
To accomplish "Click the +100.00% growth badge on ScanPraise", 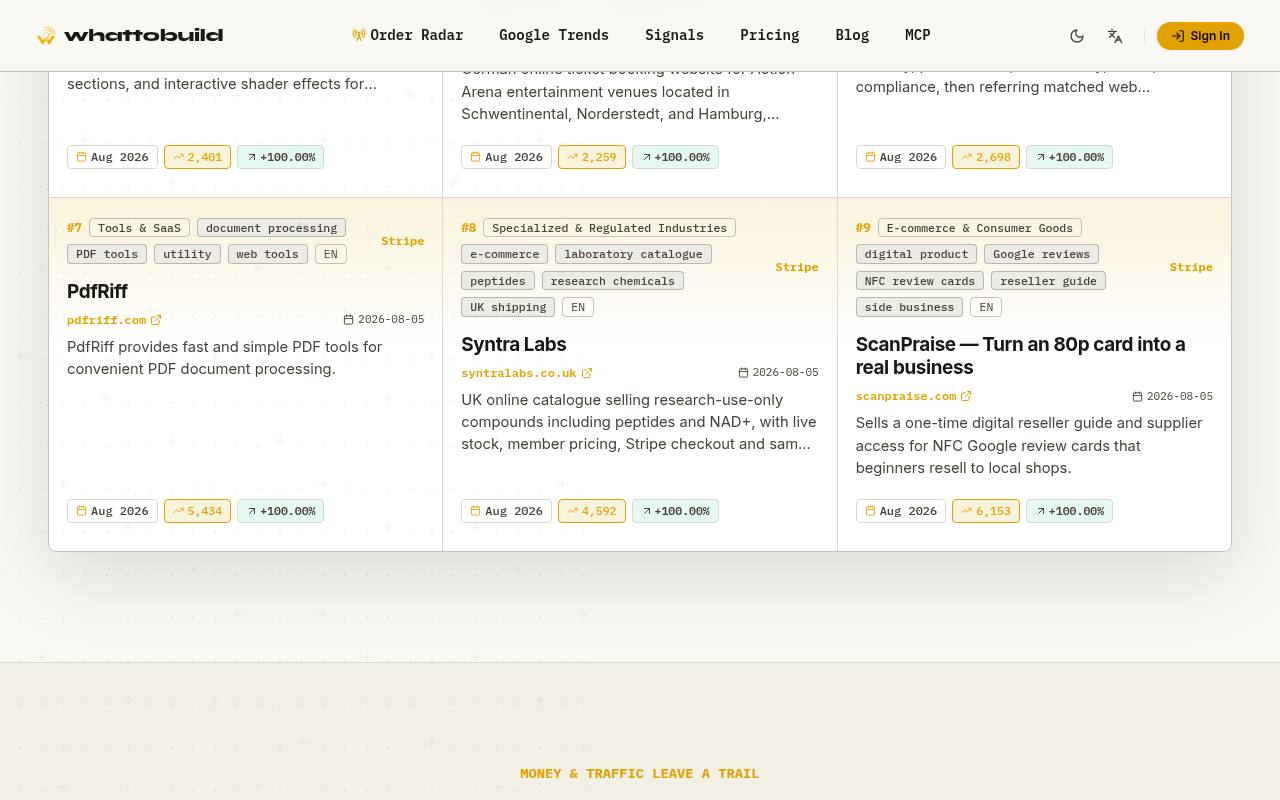I will (x=1069, y=511).
